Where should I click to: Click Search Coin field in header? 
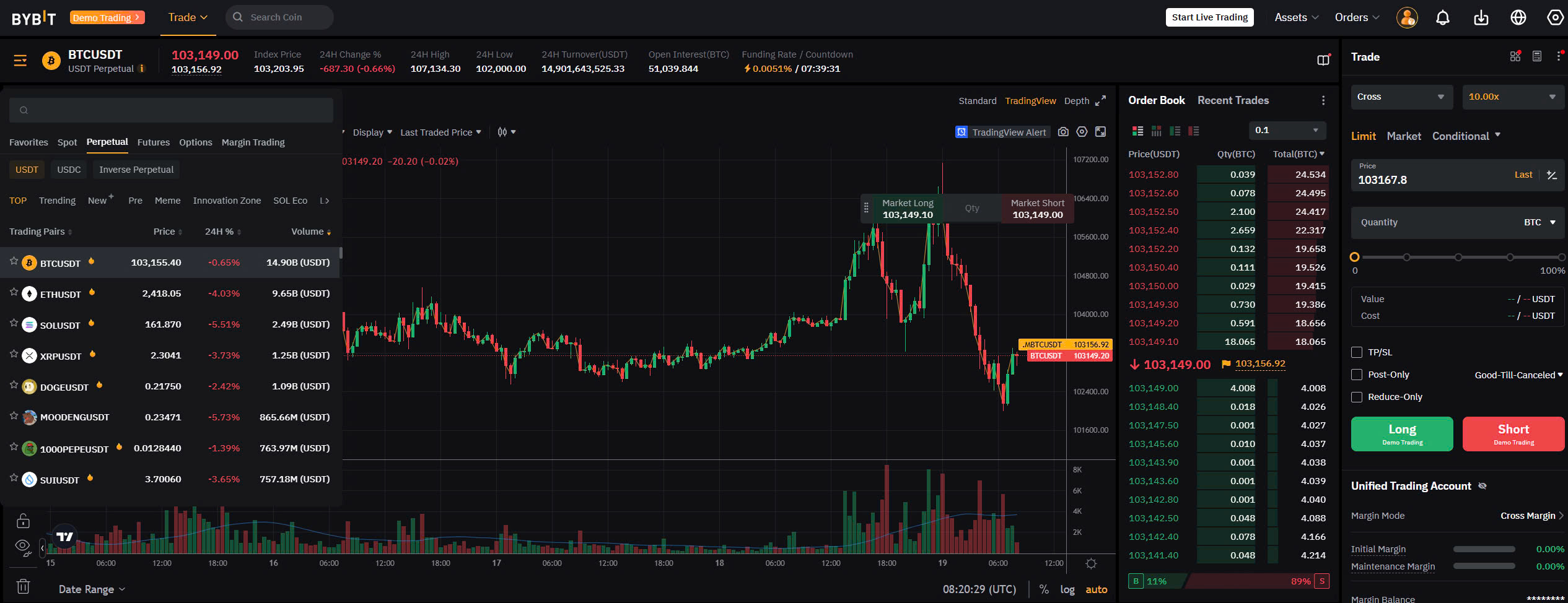point(280,17)
